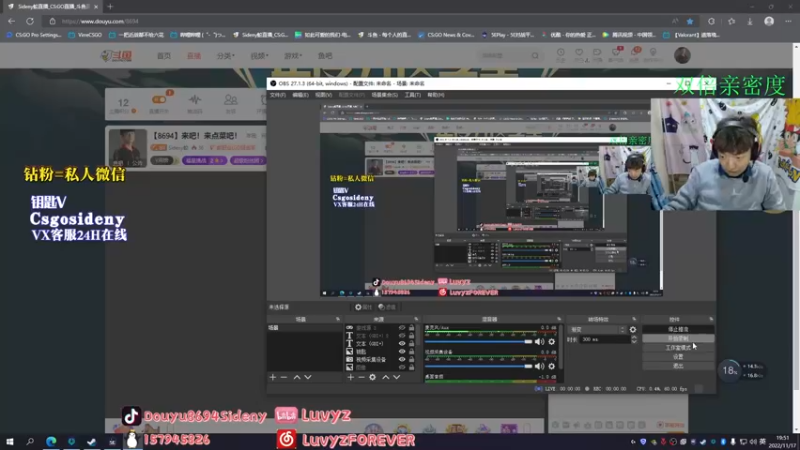Click the bookmark star in the browser address bar

point(690,21)
